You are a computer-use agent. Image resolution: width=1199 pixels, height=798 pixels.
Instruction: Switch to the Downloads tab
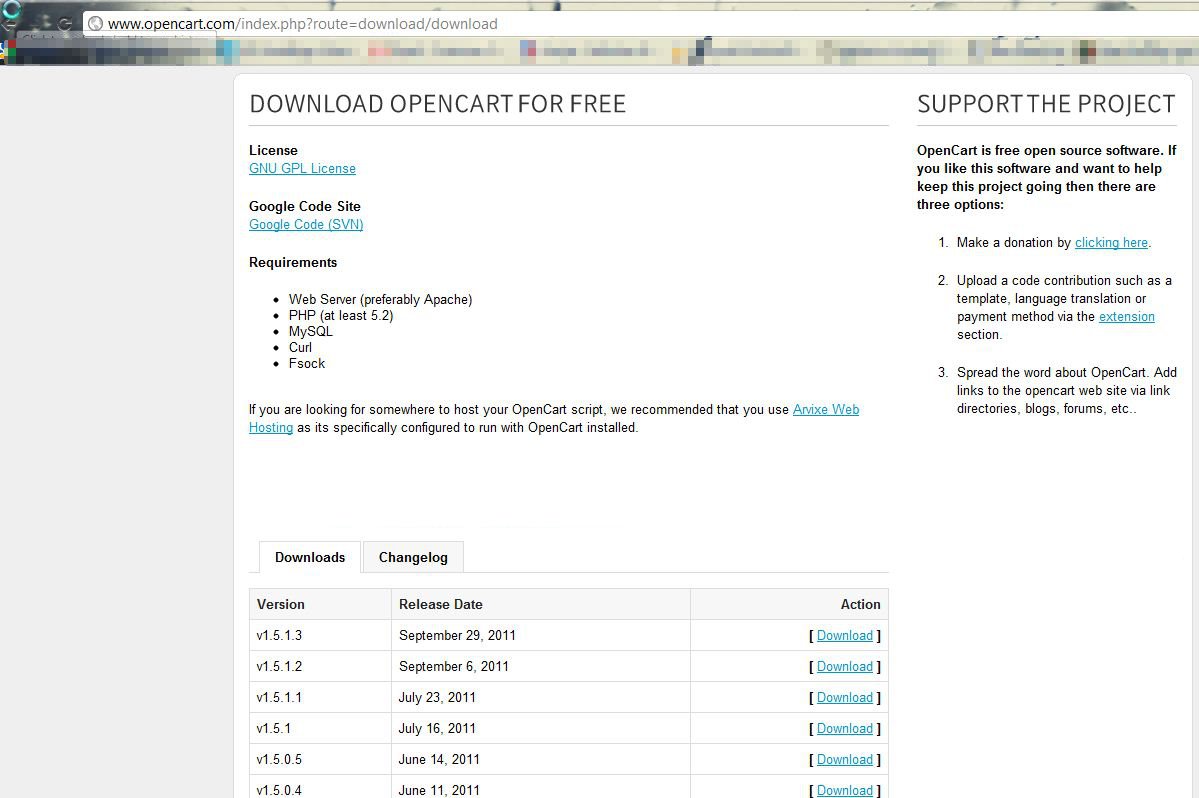pos(310,557)
